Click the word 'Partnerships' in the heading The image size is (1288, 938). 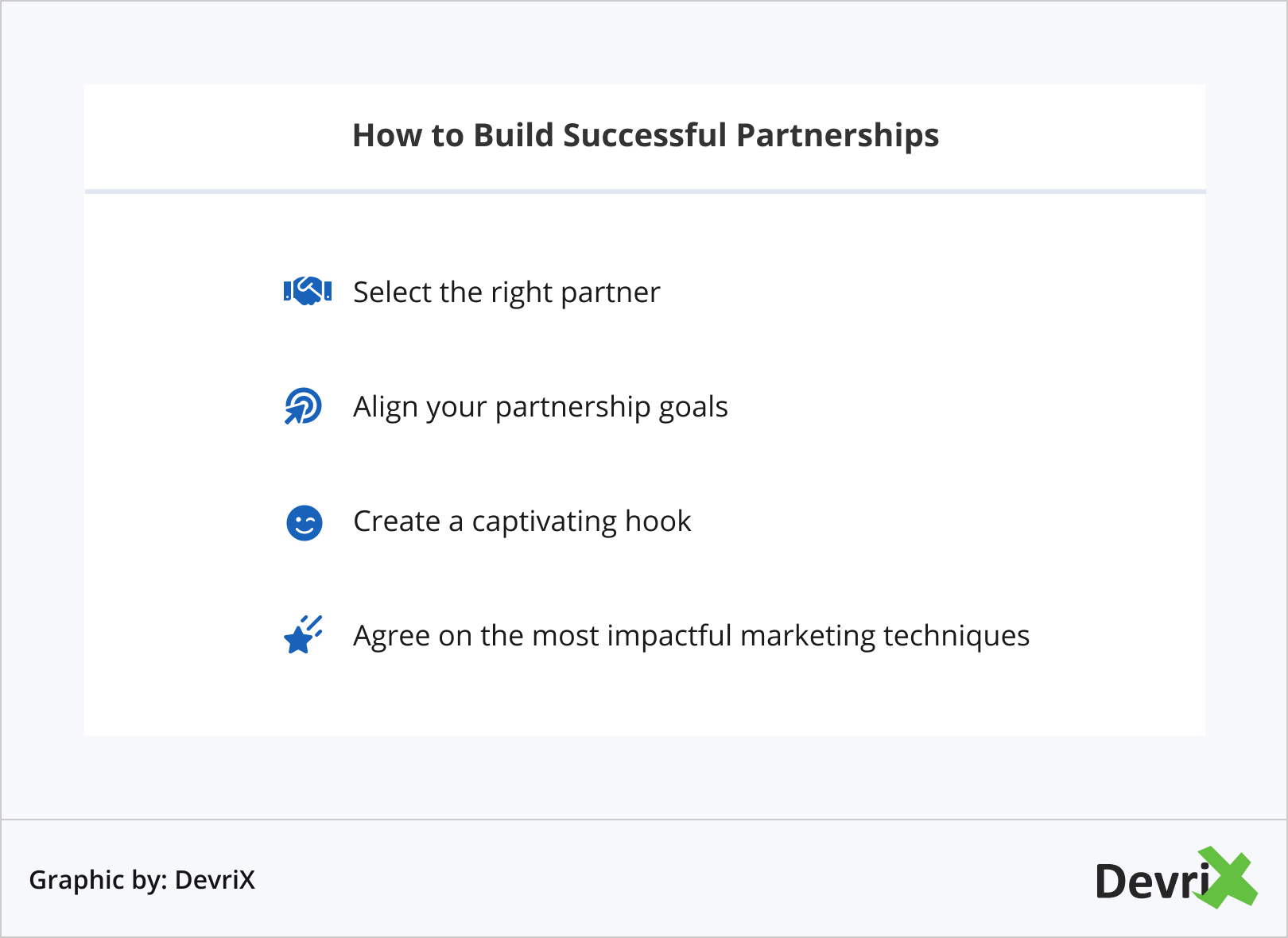837,135
